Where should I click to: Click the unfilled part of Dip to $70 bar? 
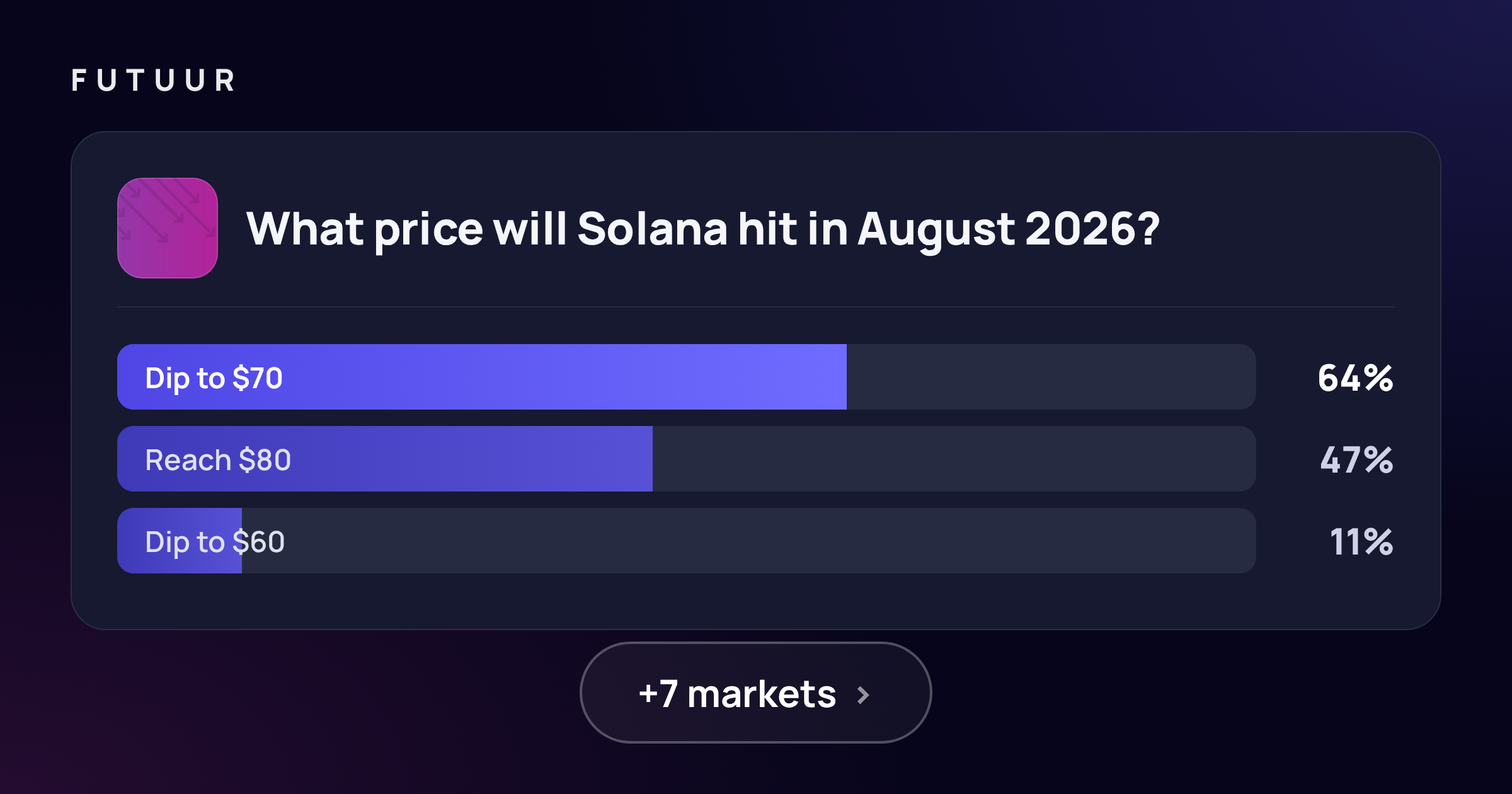(1051, 377)
